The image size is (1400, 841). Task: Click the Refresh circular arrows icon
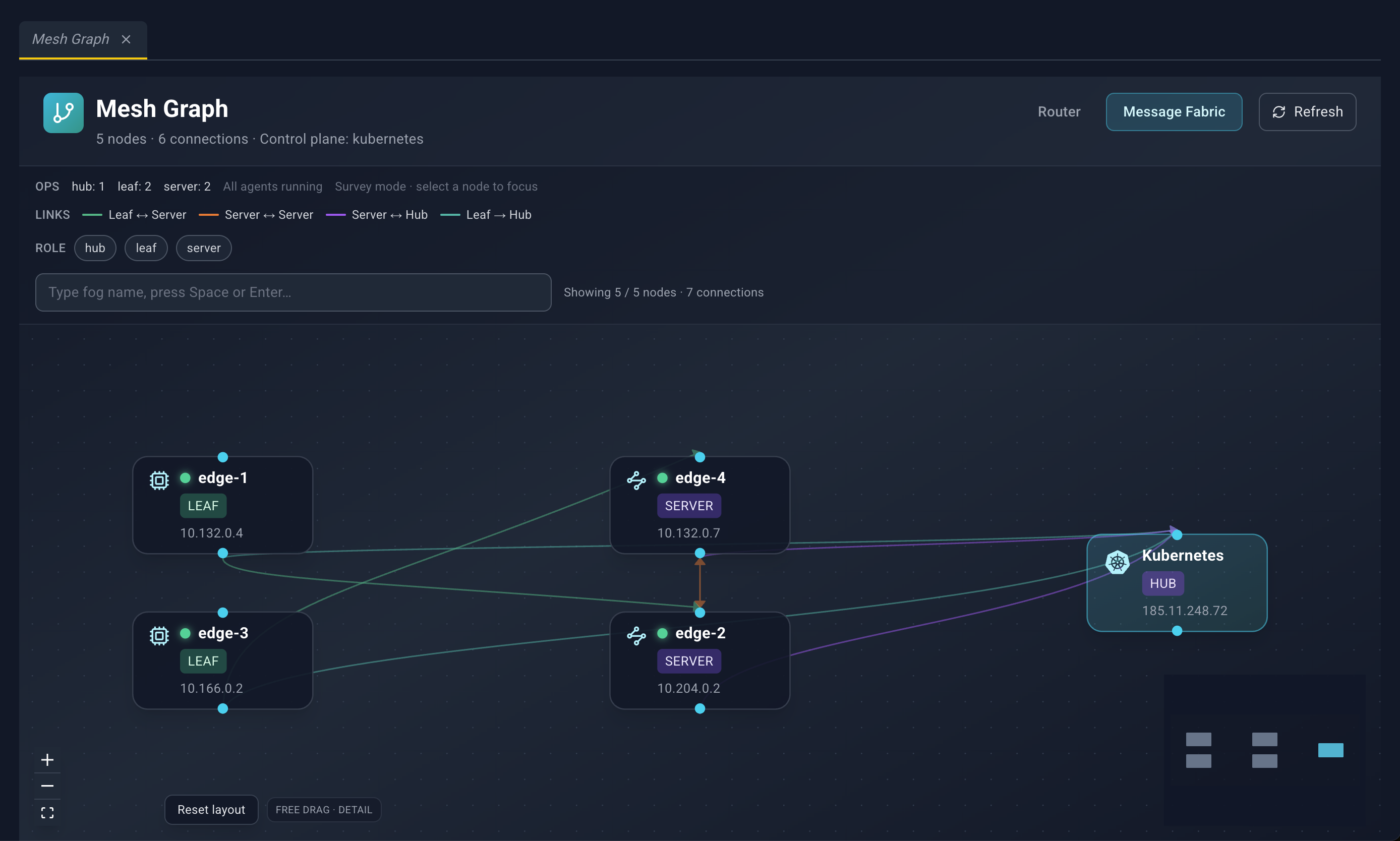1278,112
